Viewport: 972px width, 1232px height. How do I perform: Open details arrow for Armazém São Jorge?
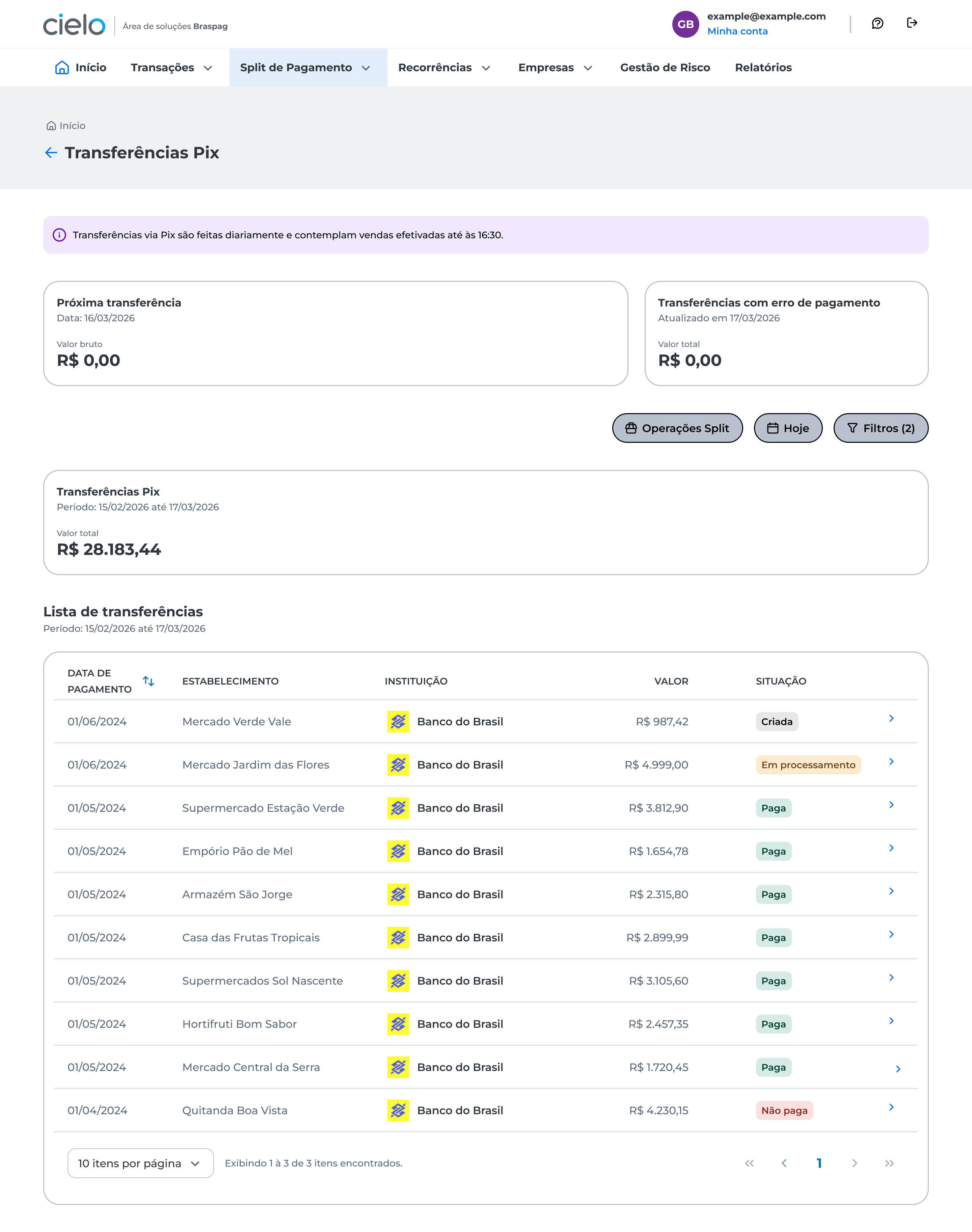click(891, 891)
